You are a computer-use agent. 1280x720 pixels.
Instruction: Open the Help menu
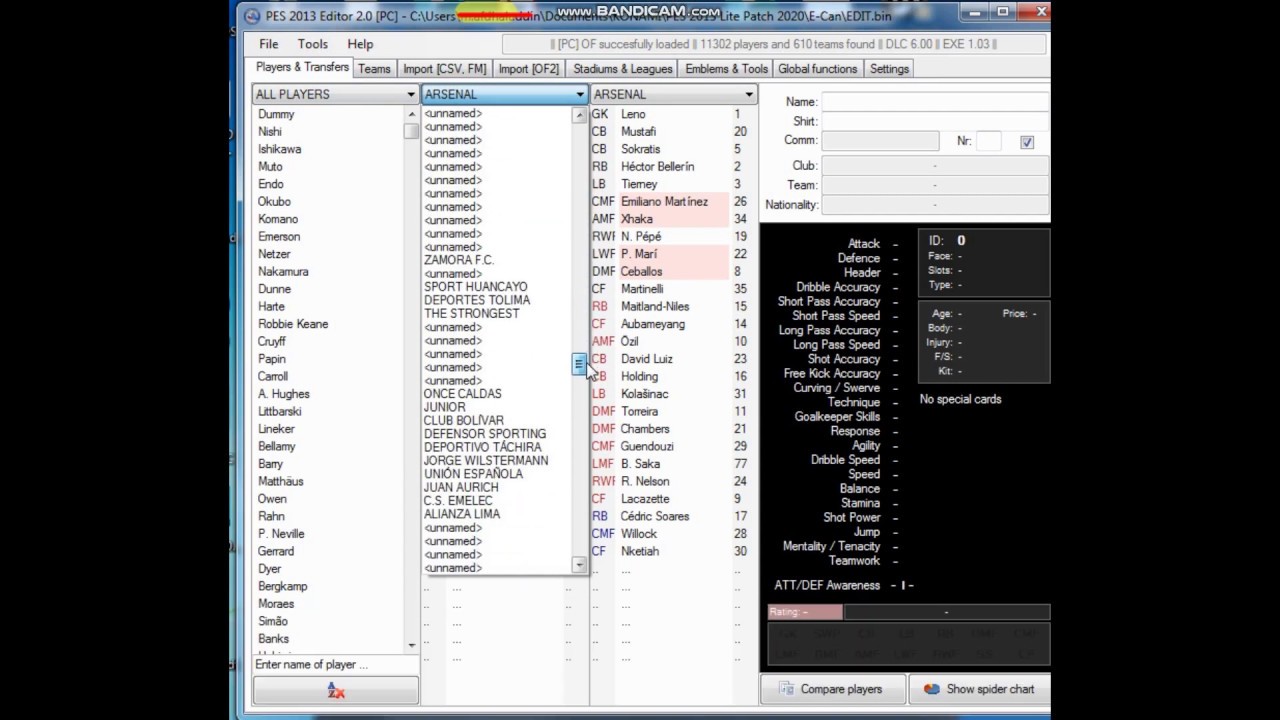click(360, 44)
